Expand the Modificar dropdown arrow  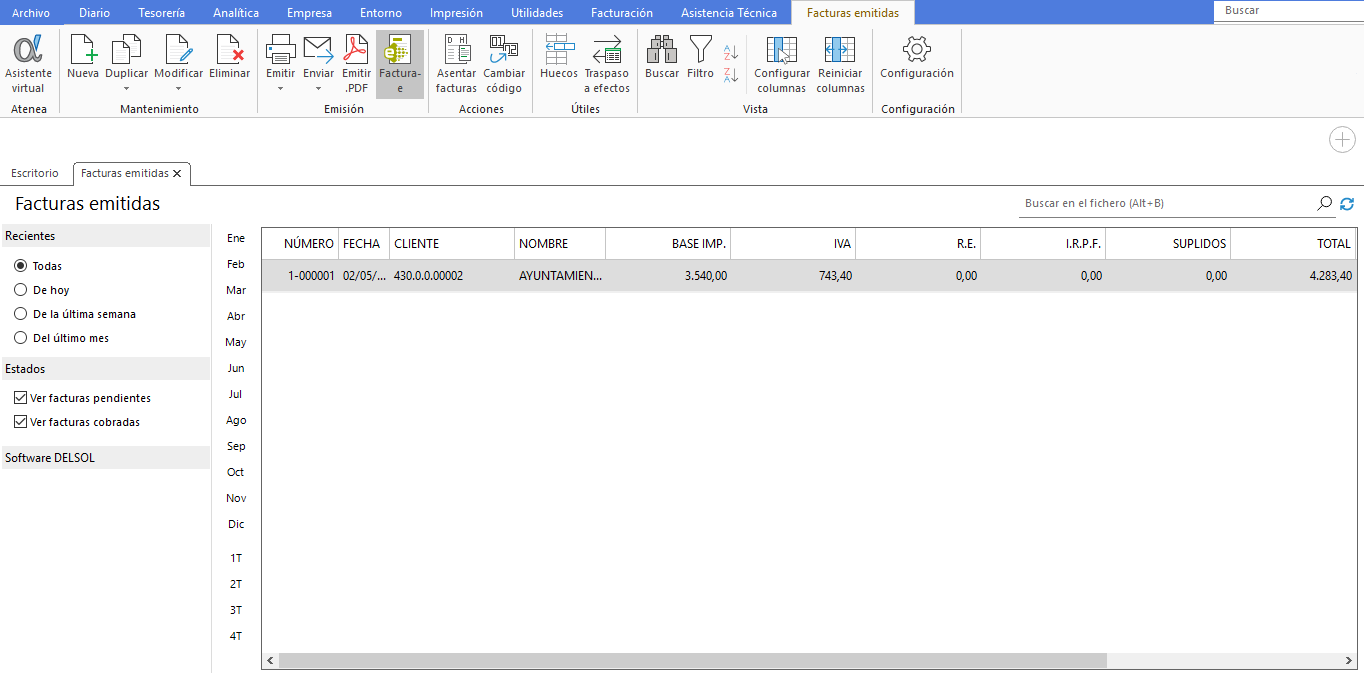coord(178,89)
